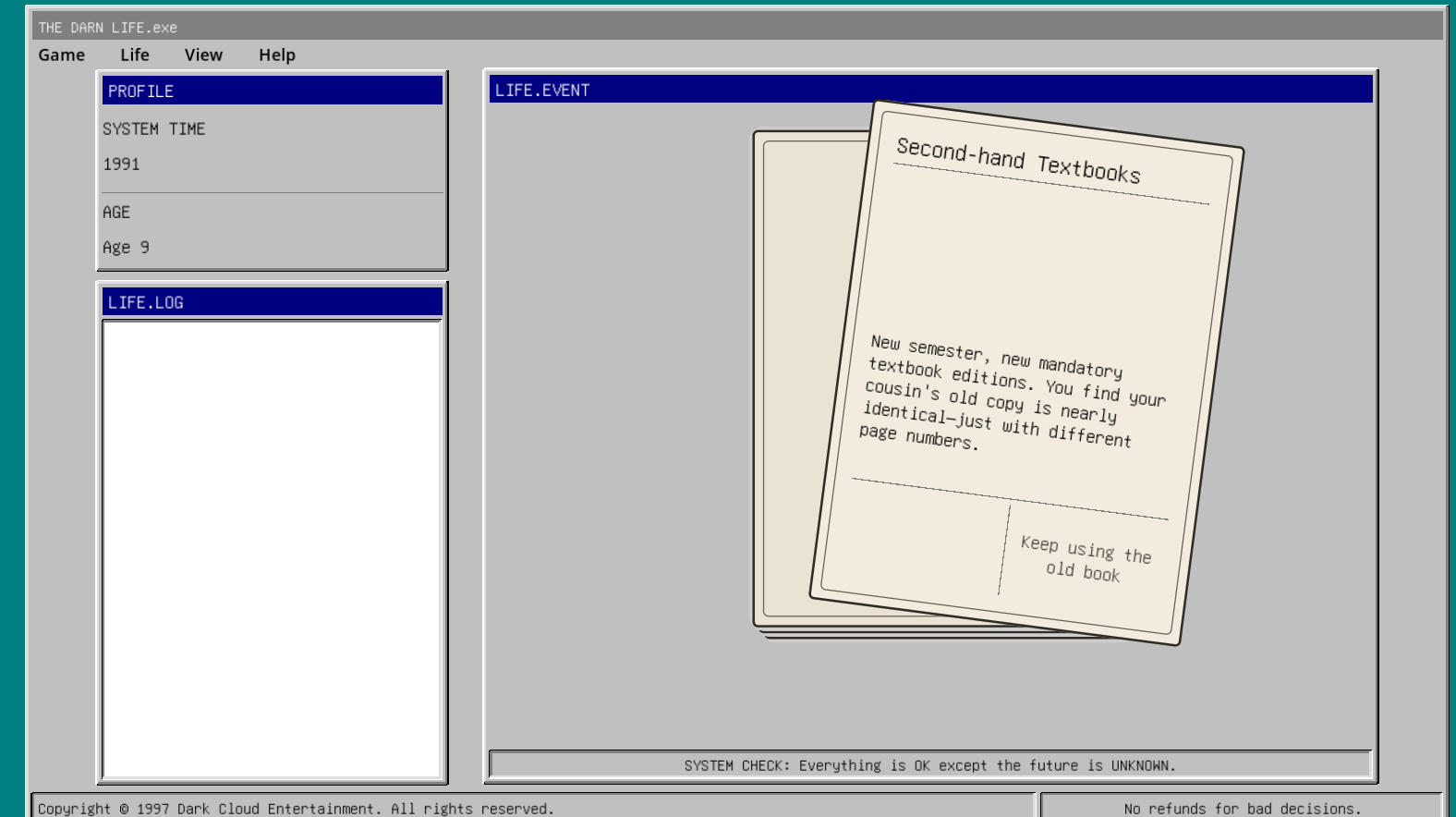Click the LIFE.LOG panel header
Viewport: 1456px width, 817px height.
(272, 302)
